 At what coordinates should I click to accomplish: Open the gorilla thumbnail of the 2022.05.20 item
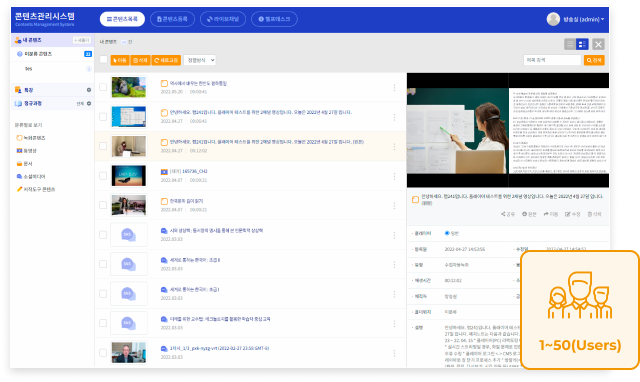pos(129,87)
